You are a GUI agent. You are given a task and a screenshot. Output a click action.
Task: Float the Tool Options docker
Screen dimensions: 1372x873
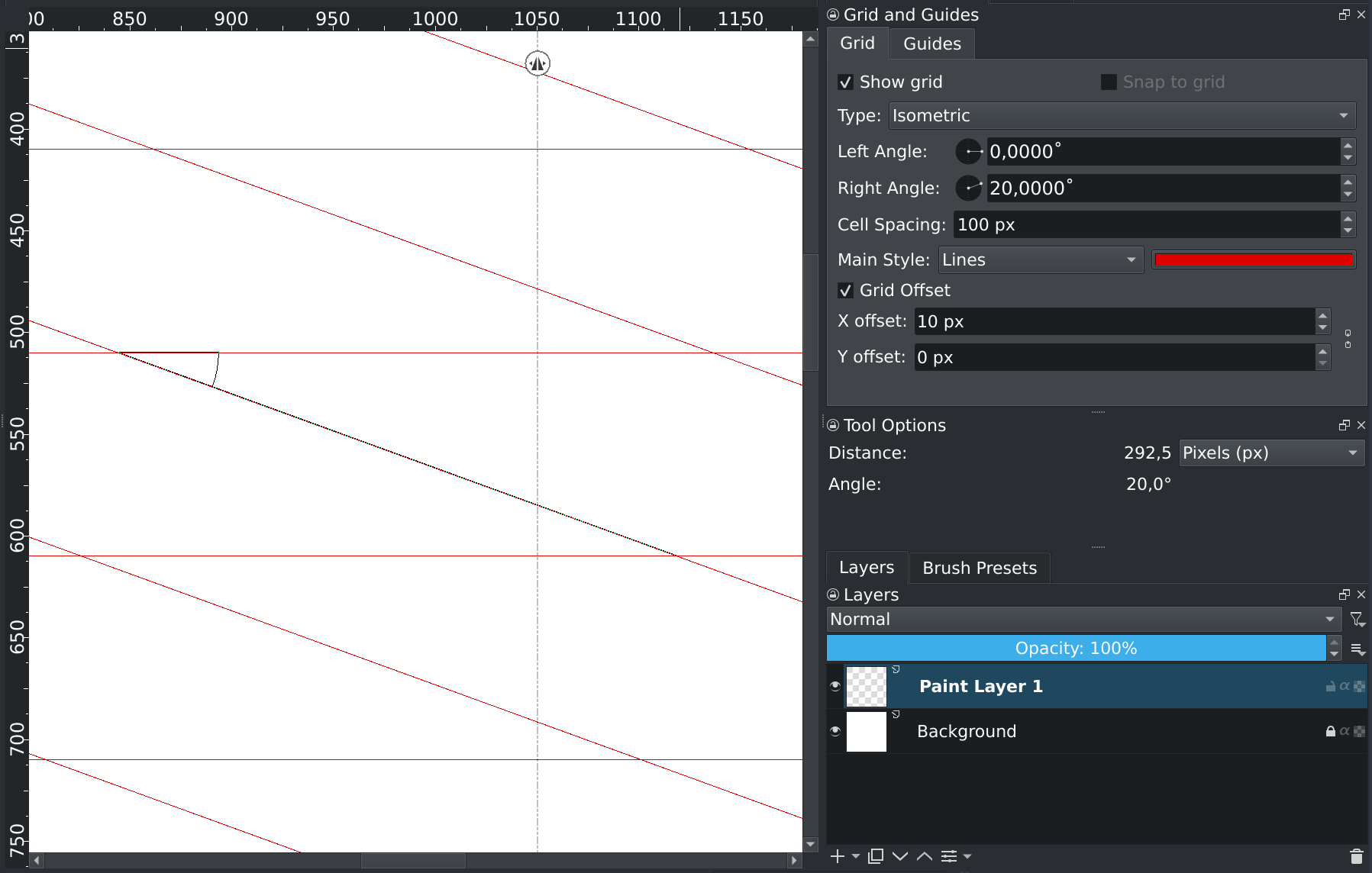click(1345, 425)
